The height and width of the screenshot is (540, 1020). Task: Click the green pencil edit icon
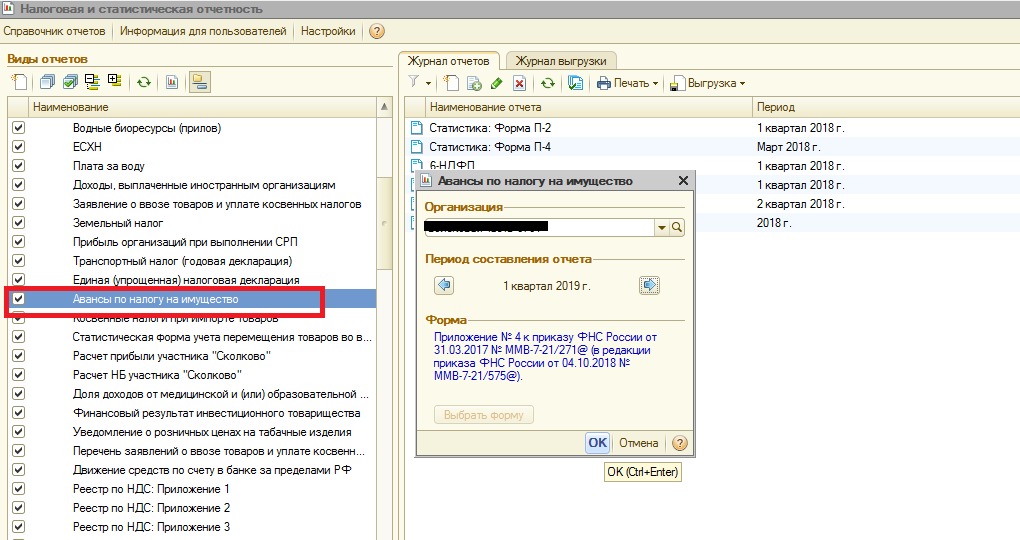pyautogui.click(x=497, y=83)
